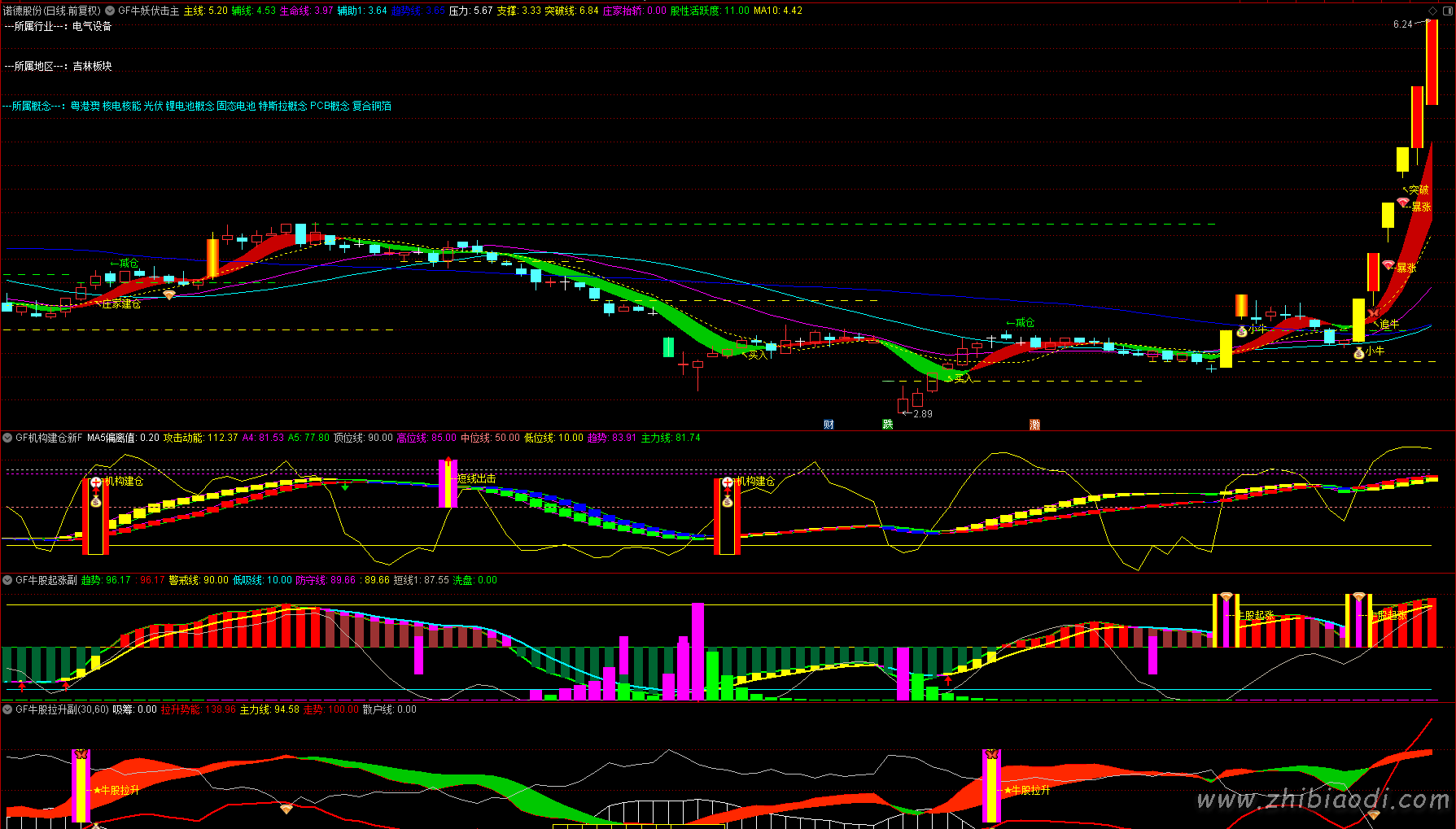This screenshot has height=829, width=1456.
Task: Click the 财 marker on the time axis
Action: click(829, 425)
